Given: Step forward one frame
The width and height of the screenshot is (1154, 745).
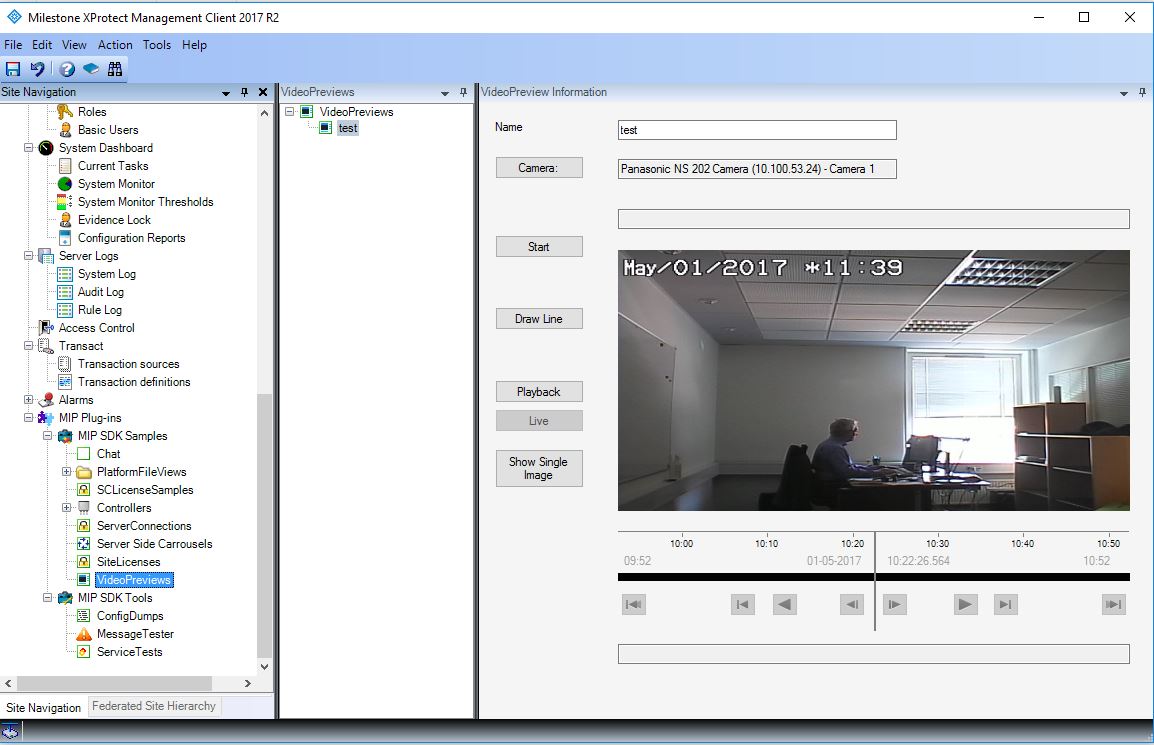Looking at the screenshot, I should tap(895, 605).
